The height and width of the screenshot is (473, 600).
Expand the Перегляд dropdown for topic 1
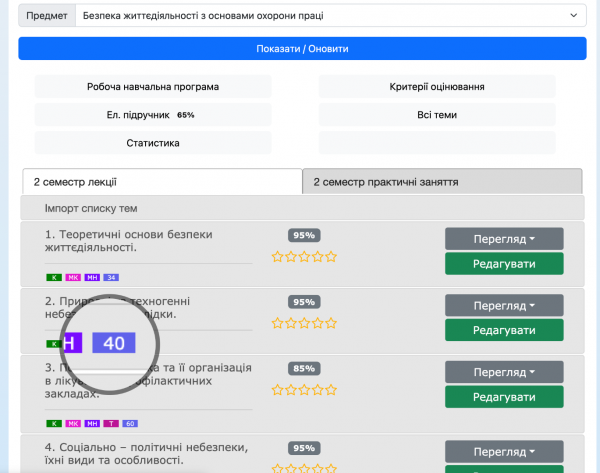[x=504, y=239]
